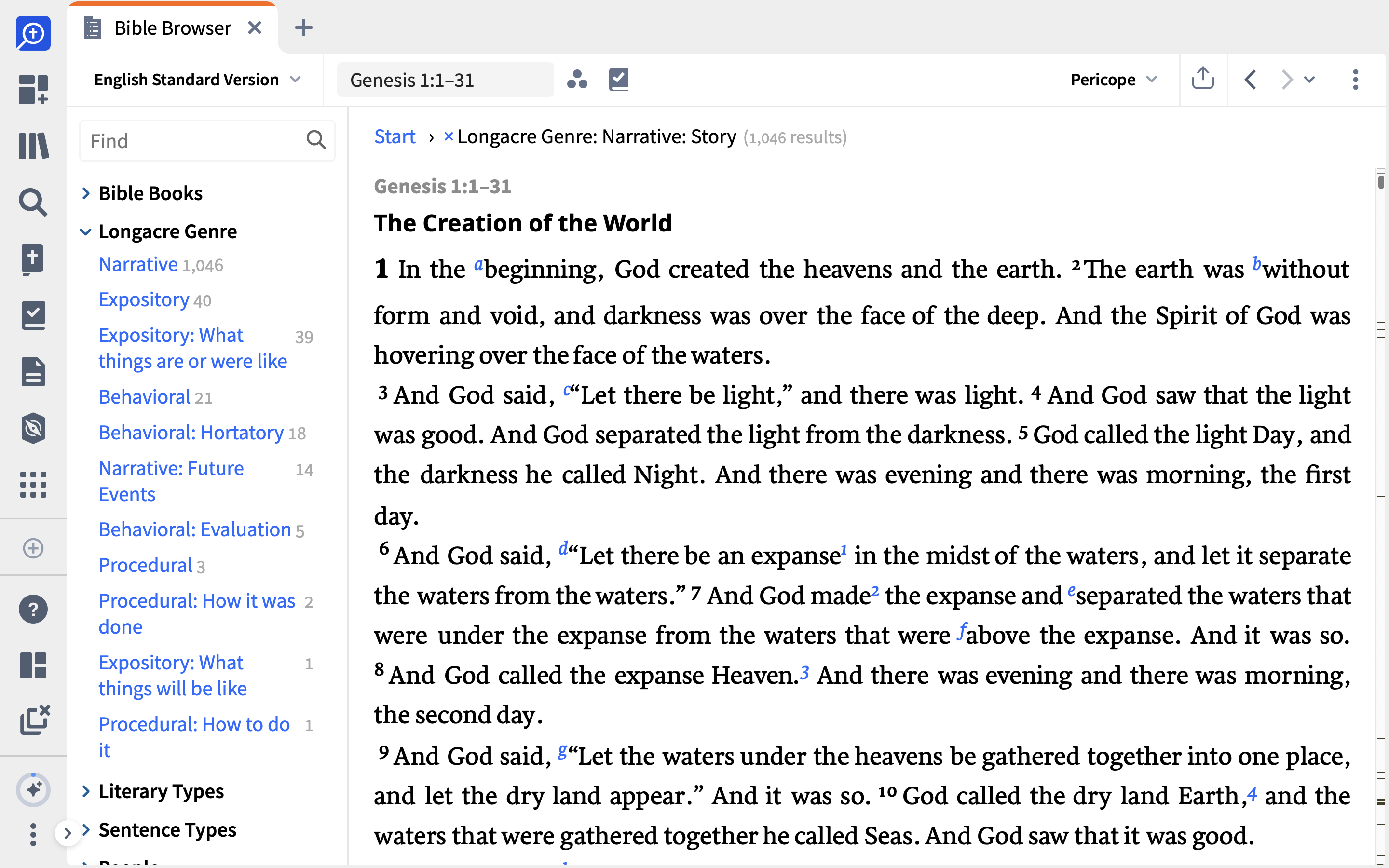Remove the Longacre Genre filter with X
The width and height of the screenshot is (1389, 868).
point(449,136)
